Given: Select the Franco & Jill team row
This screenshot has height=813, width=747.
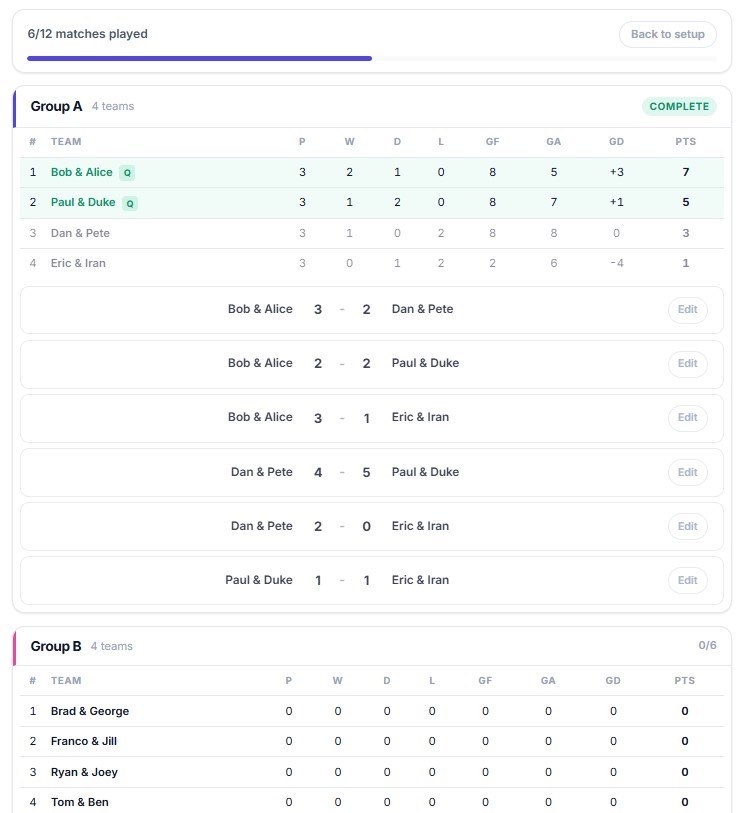Looking at the screenshot, I should coord(84,742).
